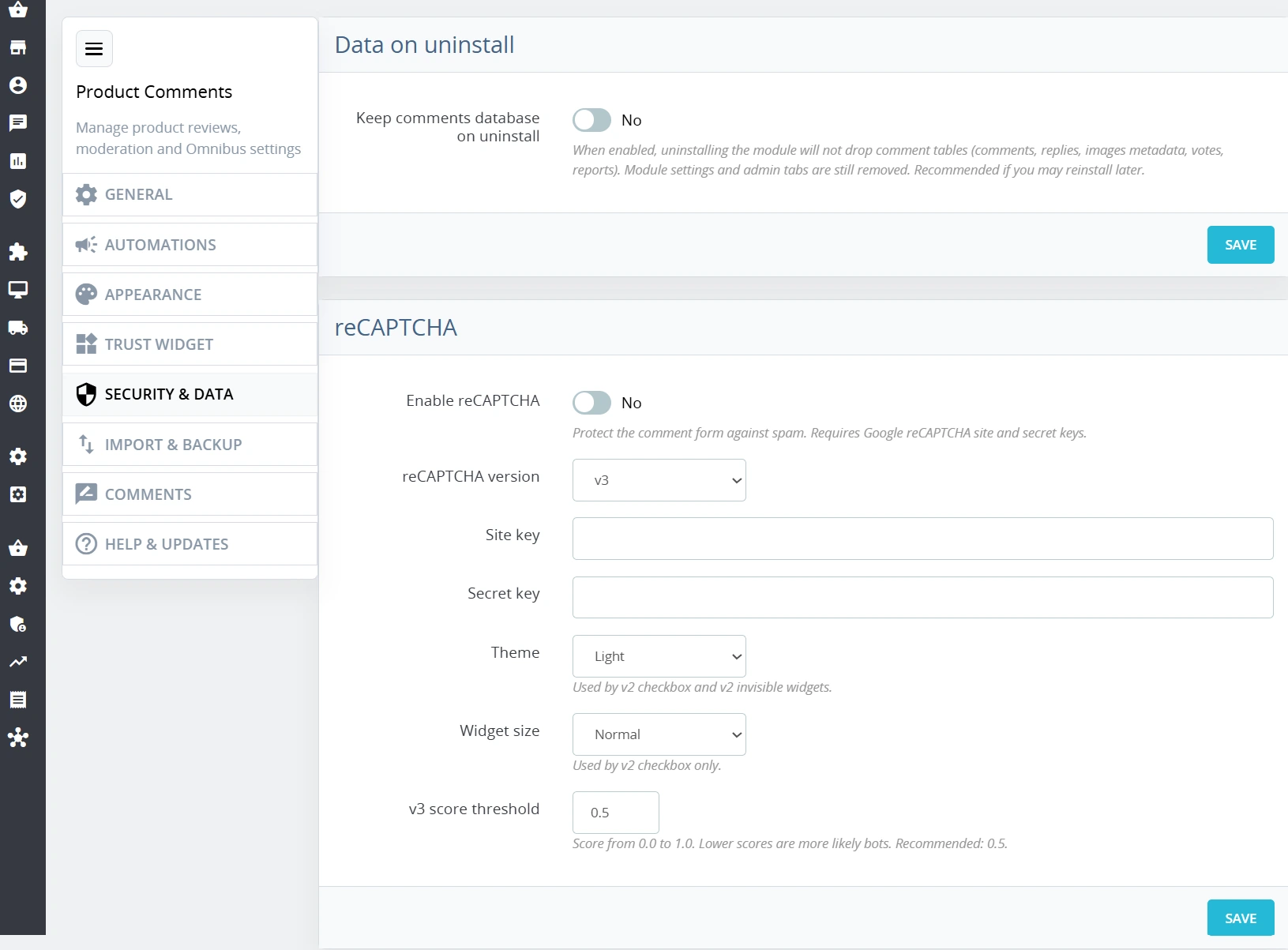This screenshot has height=950, width=1288.
Task: Focus the Secret key input field
Action: pos(922,597)
